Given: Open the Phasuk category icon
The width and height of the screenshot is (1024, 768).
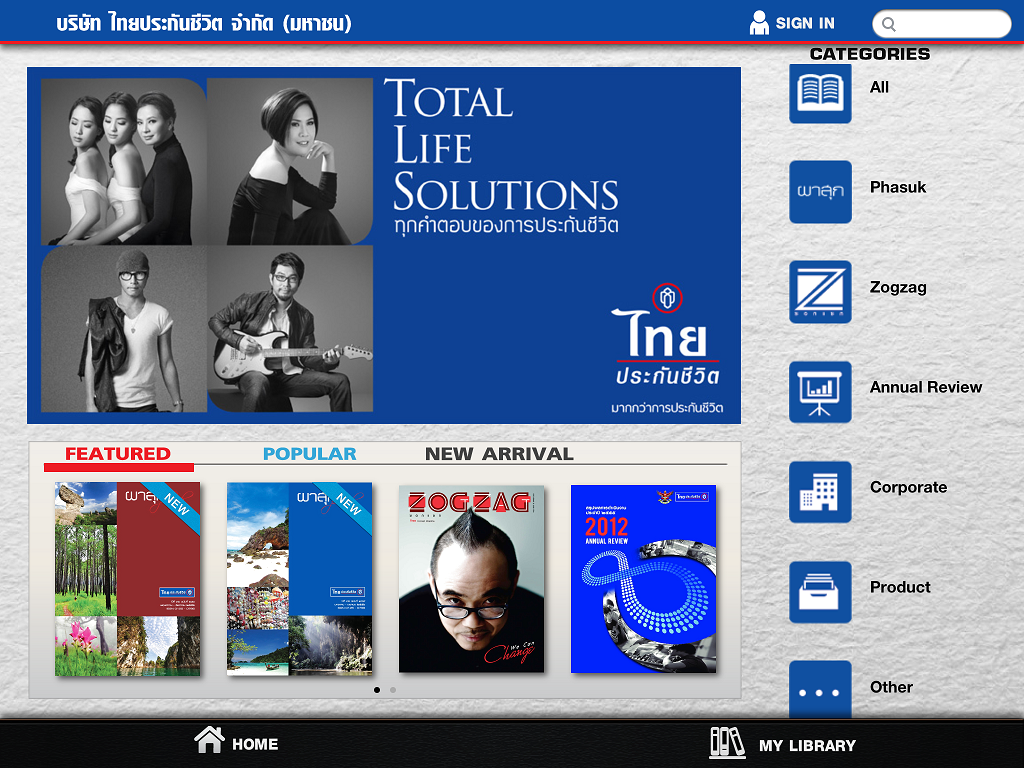Looking at the screenshot, I should [x=820, y=192].
